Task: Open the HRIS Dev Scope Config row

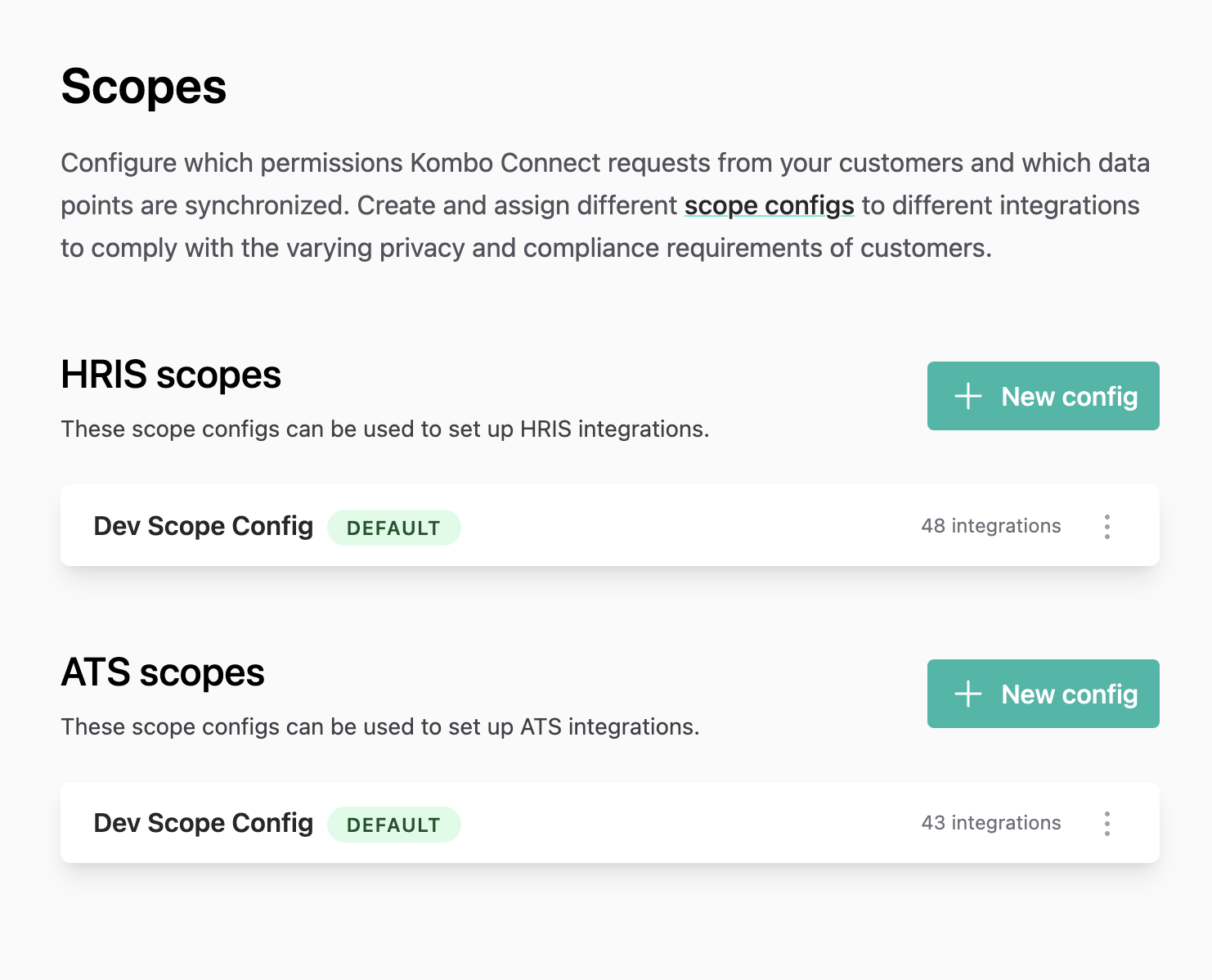Action: pyautogui.click(x=610, y=525)
